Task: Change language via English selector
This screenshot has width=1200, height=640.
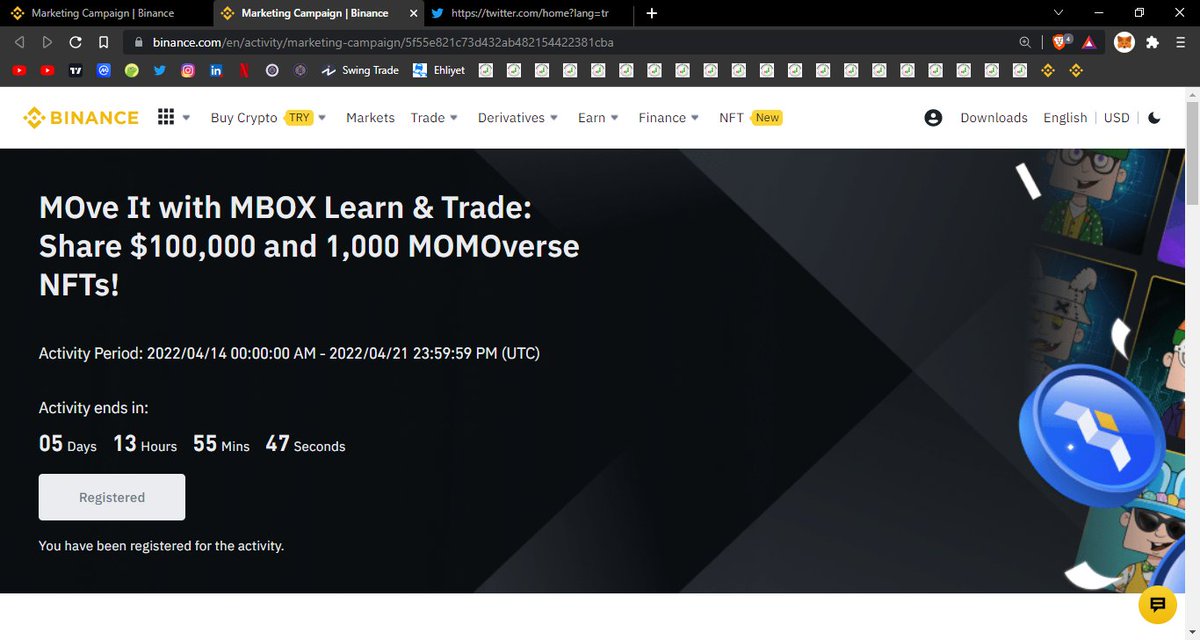Action: click(1065, 117)
